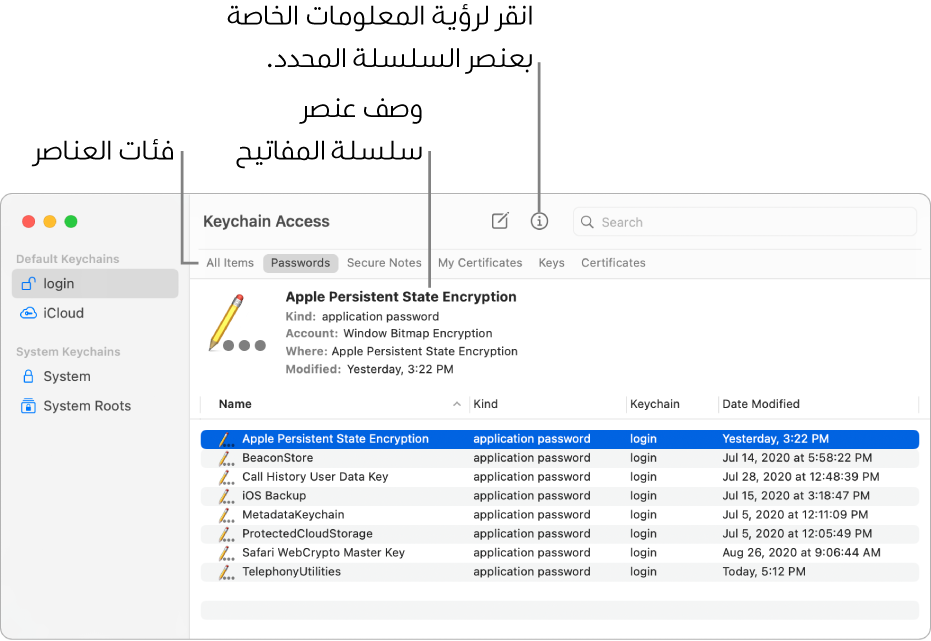This screenshot has height=641, width=931.
Task: Open info for the selected keychain item
Action: 539,221
